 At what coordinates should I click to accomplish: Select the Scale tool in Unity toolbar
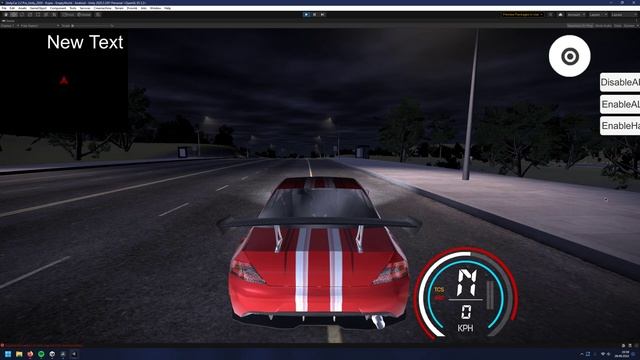pyautogui.click(x=30, y=15)
